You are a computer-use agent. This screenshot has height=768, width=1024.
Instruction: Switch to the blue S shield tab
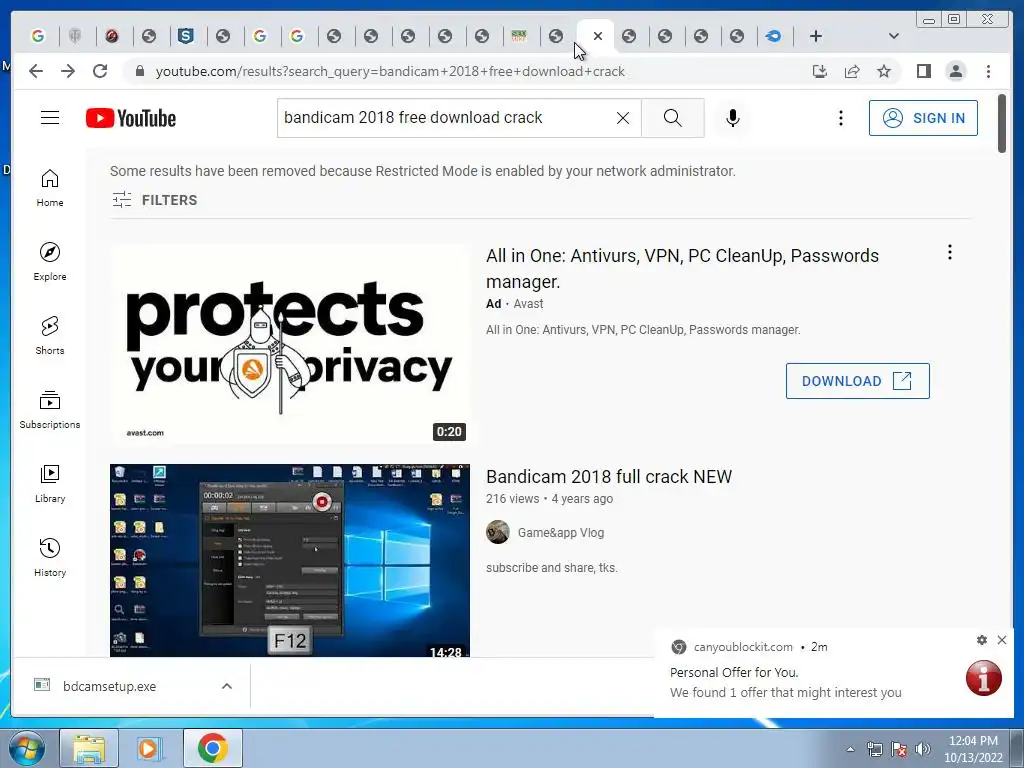point(185,36)
